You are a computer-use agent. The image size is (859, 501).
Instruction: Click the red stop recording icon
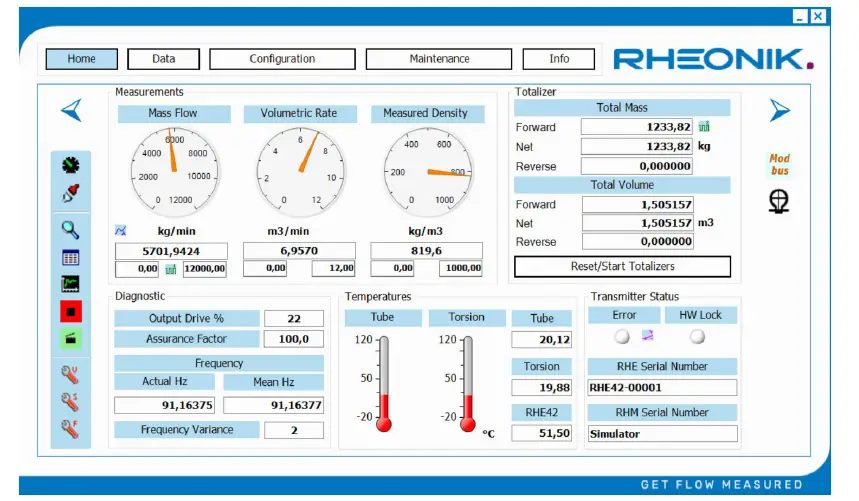(x=71, y=312)
